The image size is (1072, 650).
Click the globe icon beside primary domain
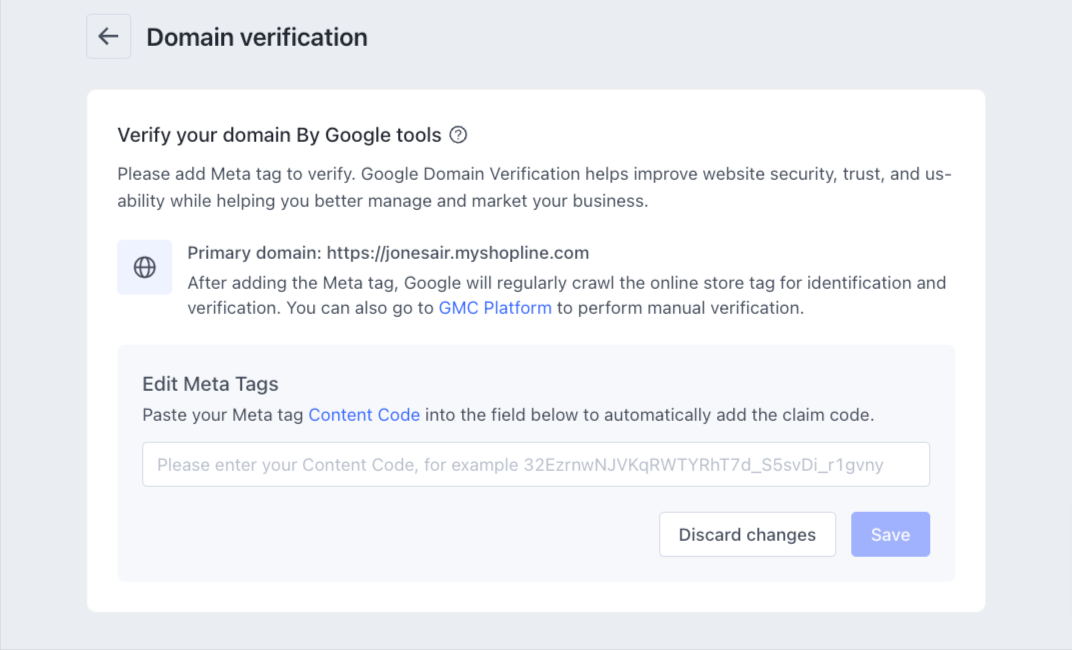tap(145, 267)
